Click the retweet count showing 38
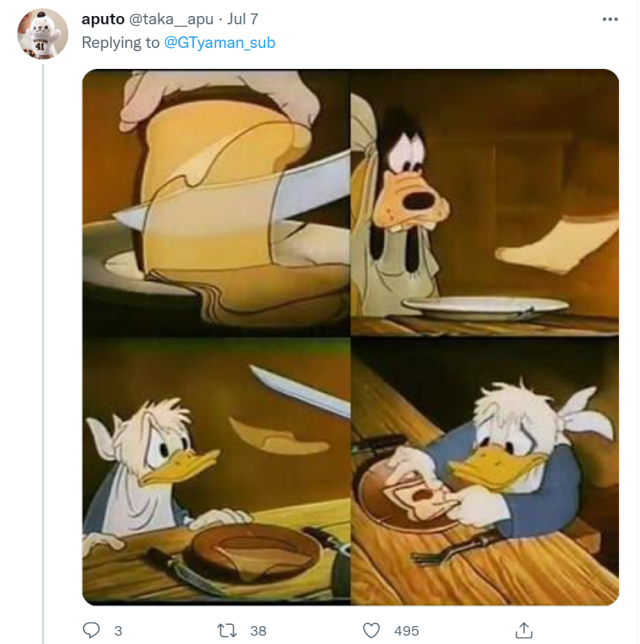640x644 pixels. 258,631
